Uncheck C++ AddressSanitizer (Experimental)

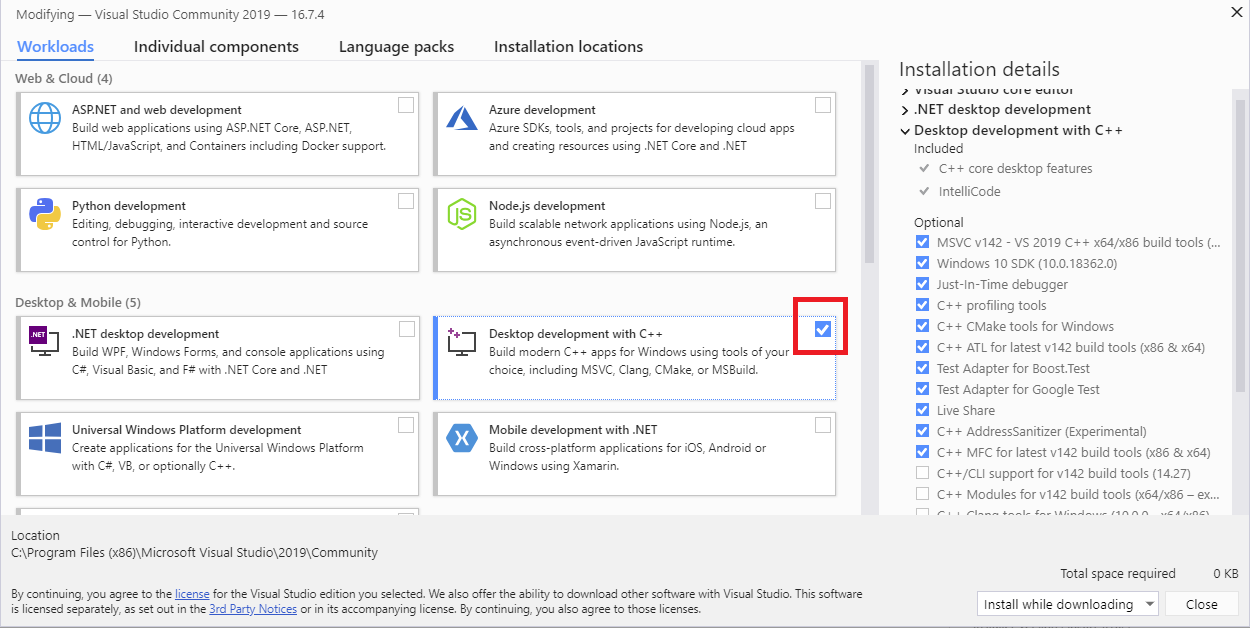922,431
